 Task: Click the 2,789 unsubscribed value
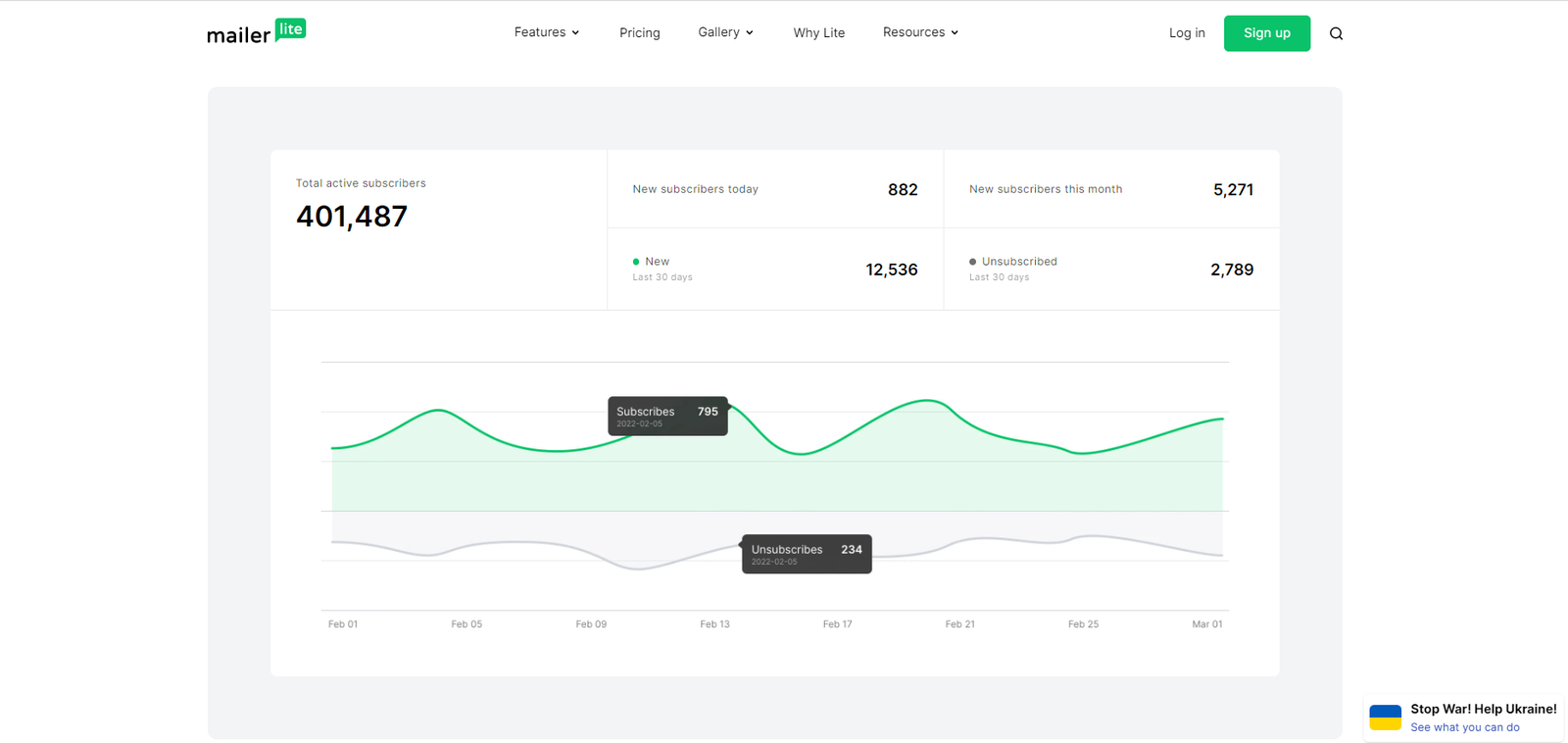click(x=1232, y=270)
